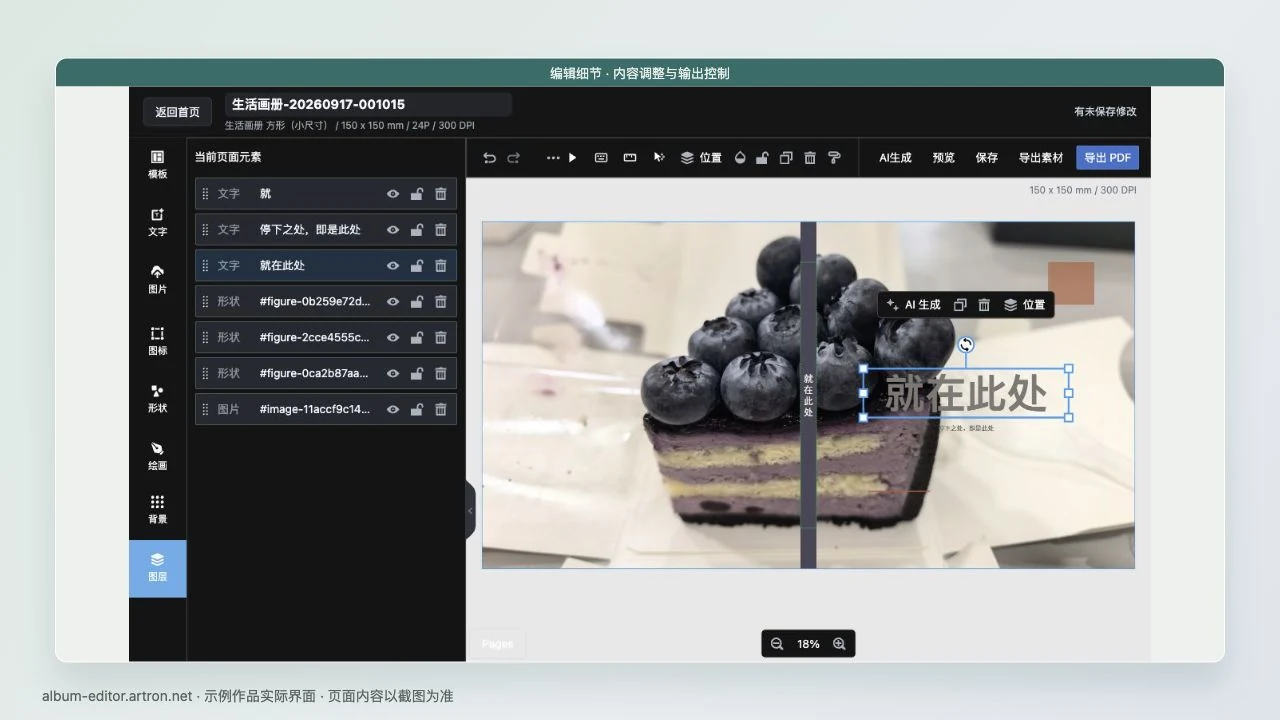Play the album with the top toolbar play icon
The width and height of the screenshot is (1280, 720).
pos(573,158)
